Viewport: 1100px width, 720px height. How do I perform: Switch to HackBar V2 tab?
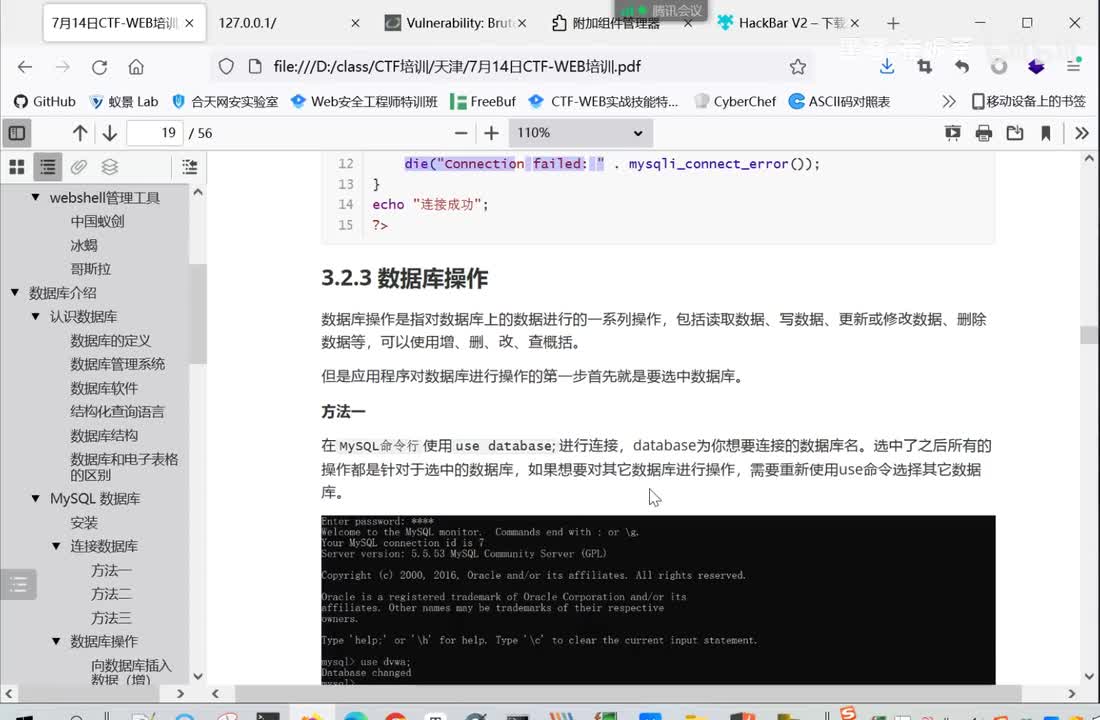(x=789, y=23)
